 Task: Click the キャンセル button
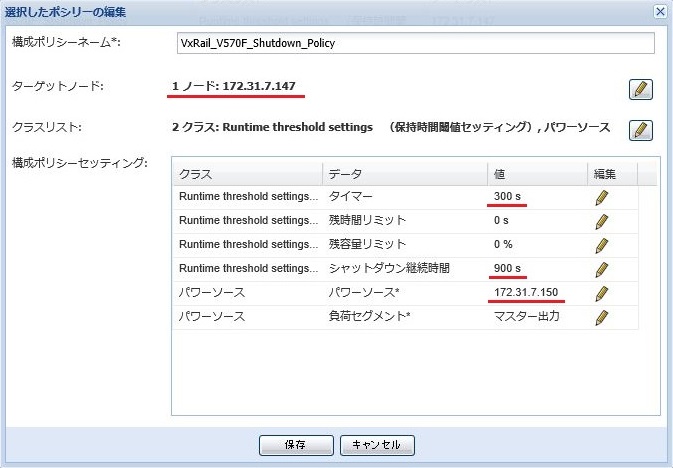377,444
